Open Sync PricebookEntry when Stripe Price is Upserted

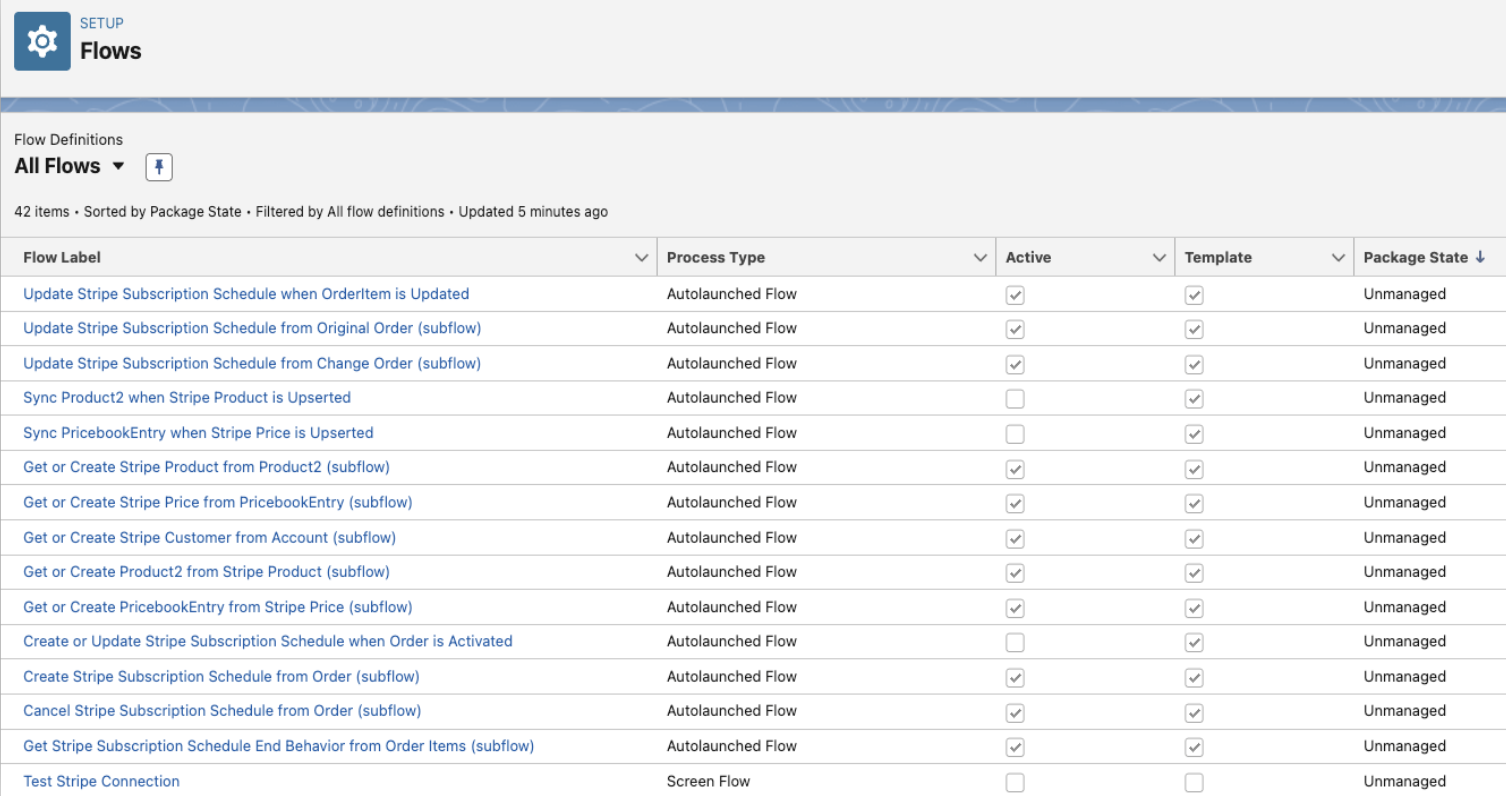click(x=198, y=433)
